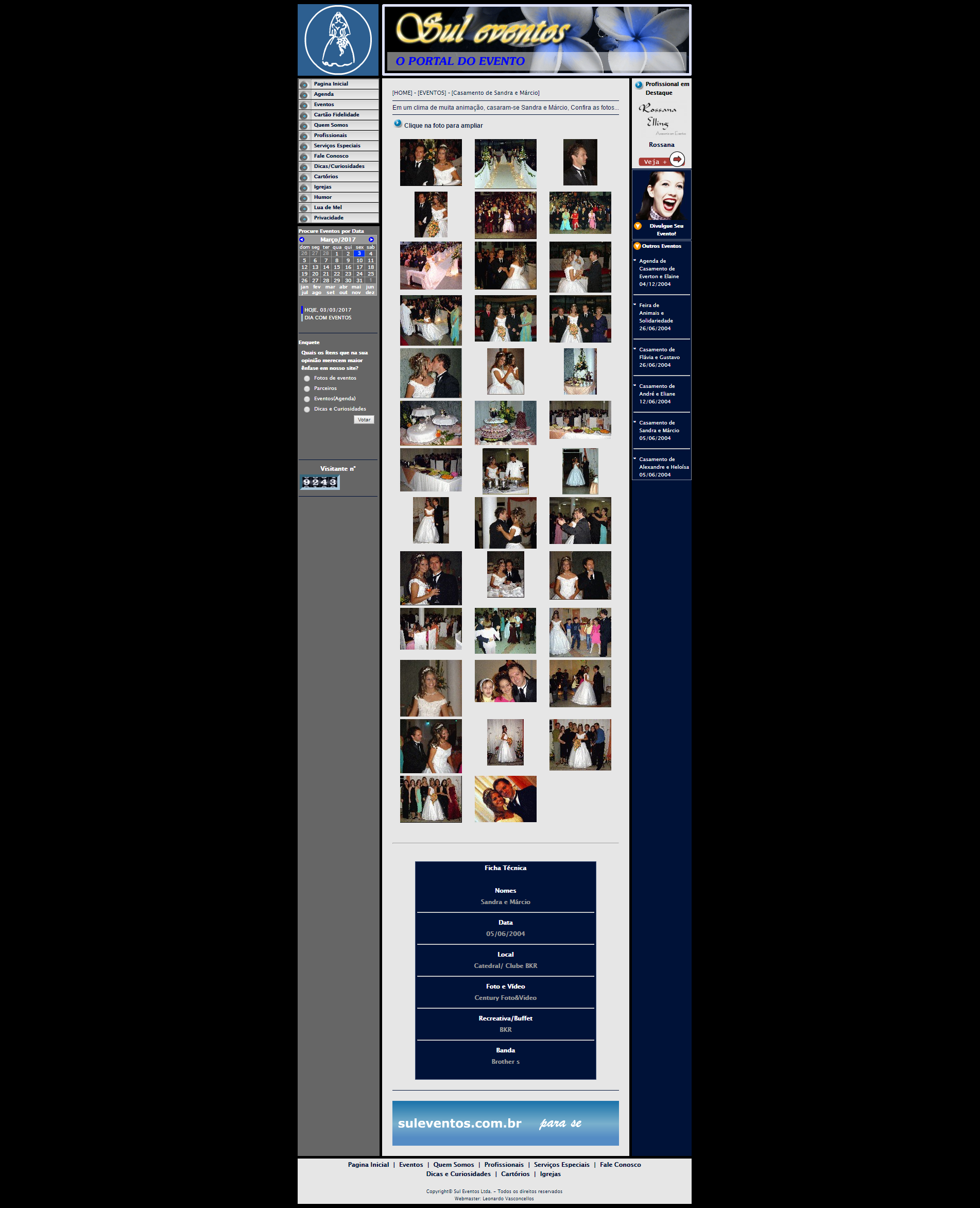Open Casamento de Flávia e Gustavo
Screen dimensions: 980x1208
[x=659, y=358]
